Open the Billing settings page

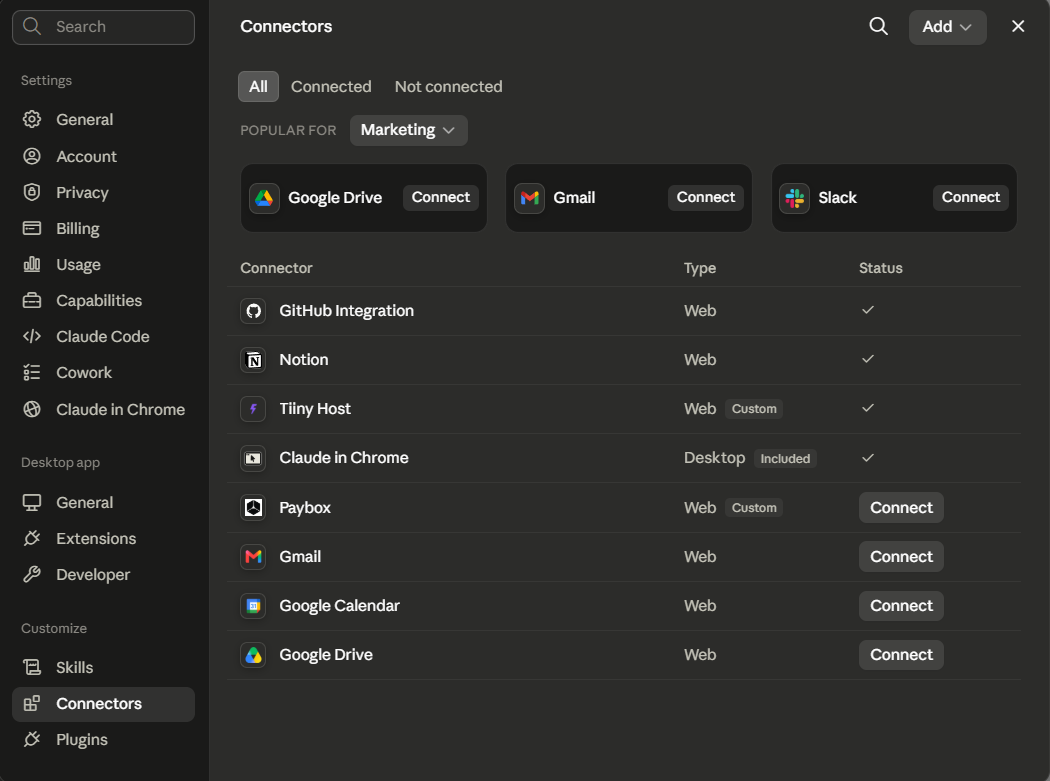pyautogui.click(x=103, y=228)
